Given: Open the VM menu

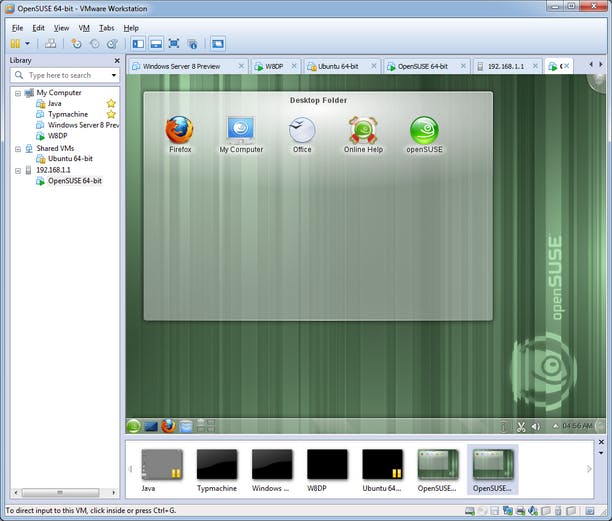Looking at the screenshot, I should click(x=84, y=28).
